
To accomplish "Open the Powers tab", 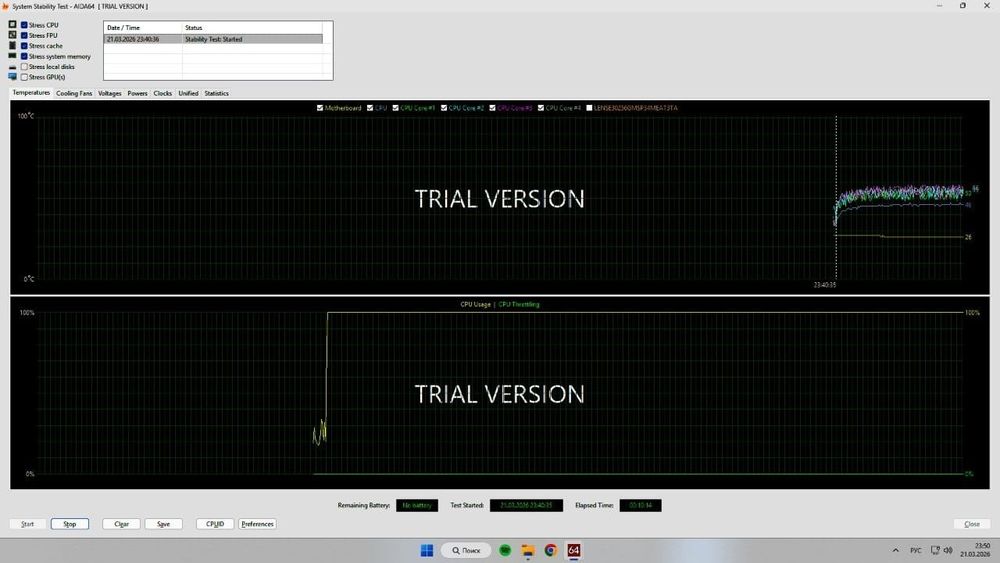I will coord(137,93).
